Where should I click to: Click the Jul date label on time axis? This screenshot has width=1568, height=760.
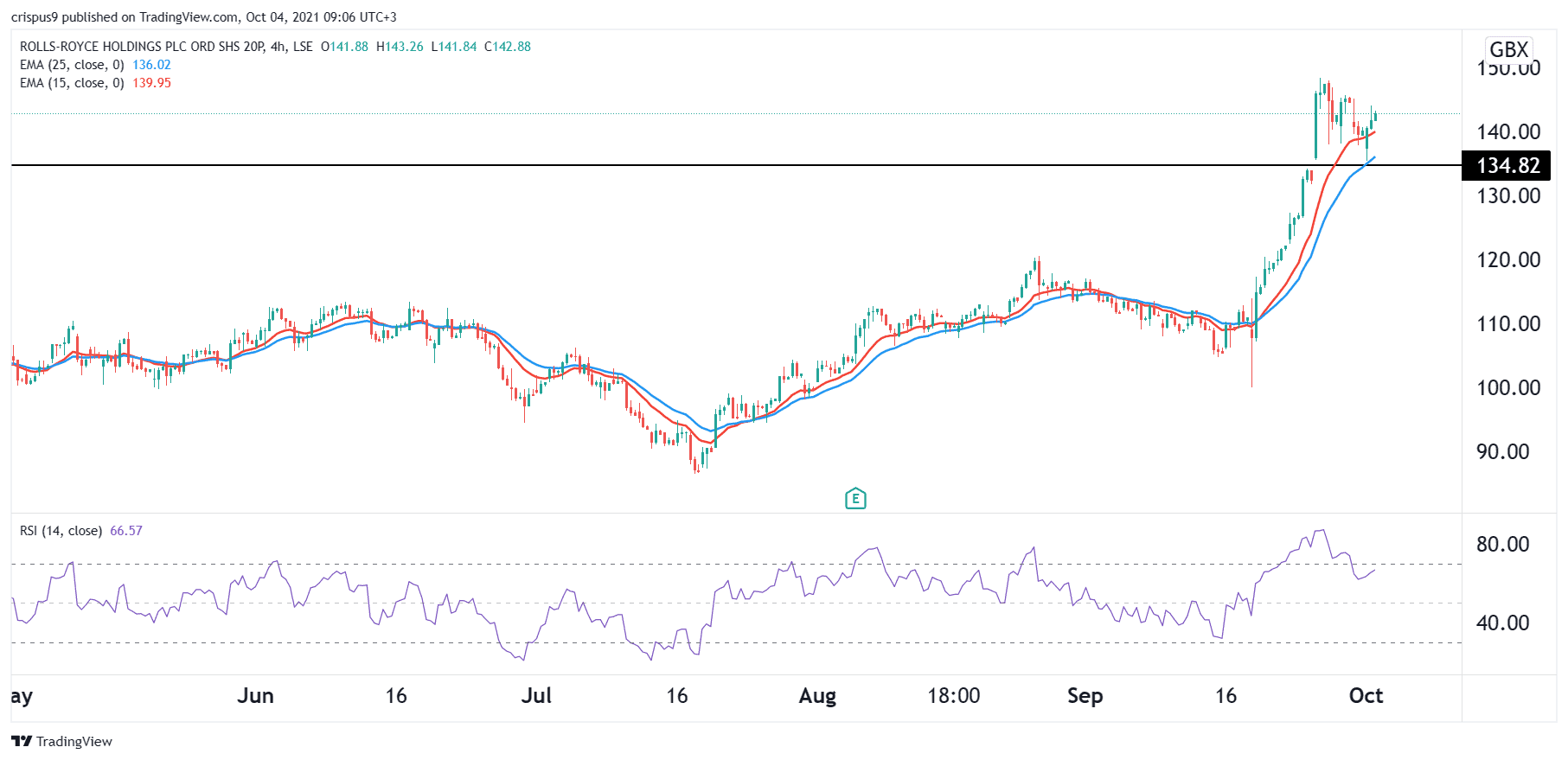(x=536, y=696)
